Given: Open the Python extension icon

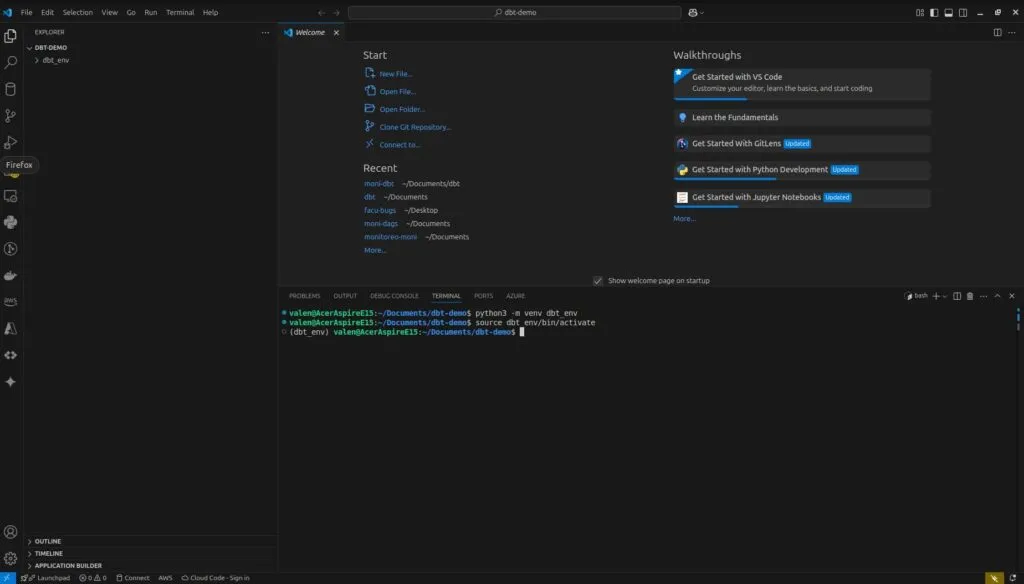Looking at the screenshot, I should pyautogui.click(x=10, y=222).
